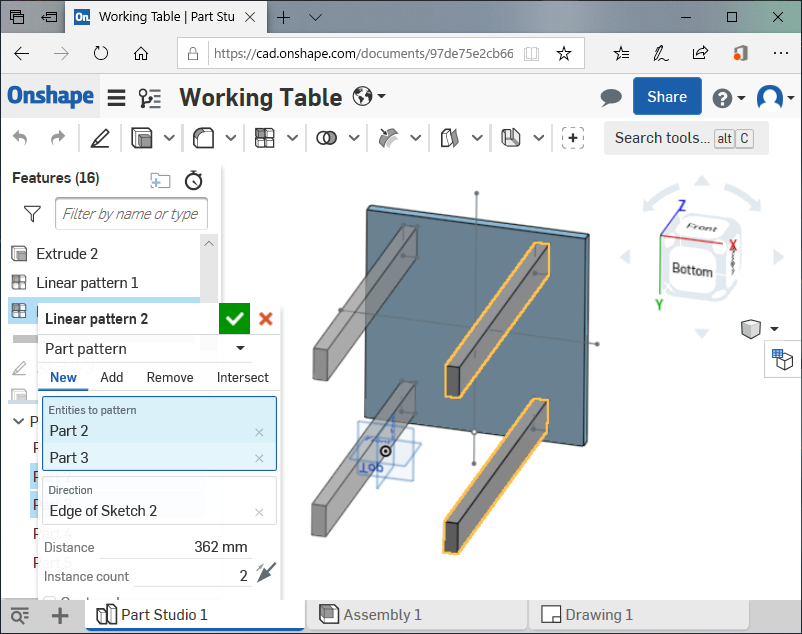
Task: Click the Front face of view cube
Action: point(701,227)
